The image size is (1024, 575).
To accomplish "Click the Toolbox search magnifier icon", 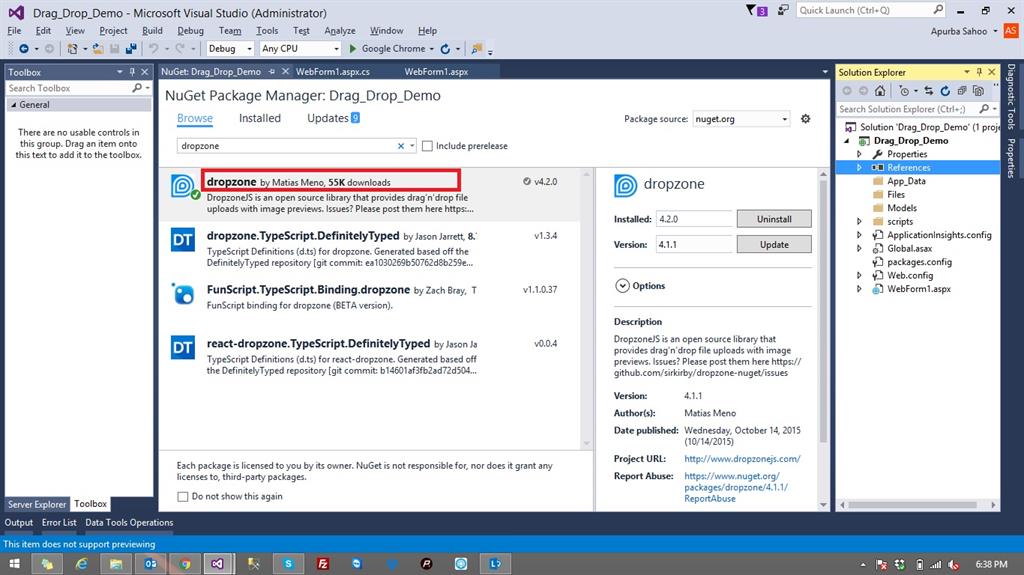I will coord(136,88).
